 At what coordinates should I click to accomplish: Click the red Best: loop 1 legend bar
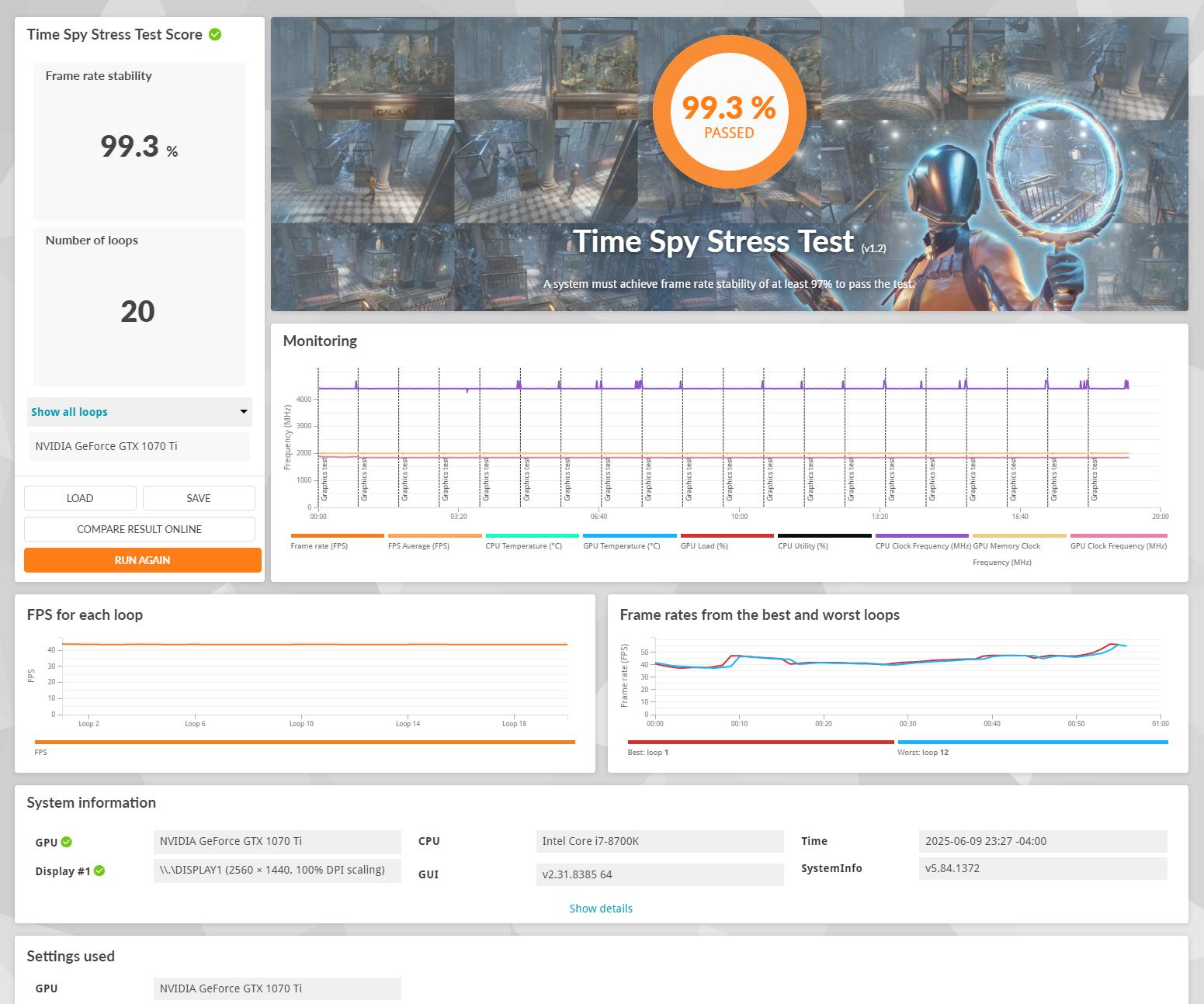(x=760, y=743)
